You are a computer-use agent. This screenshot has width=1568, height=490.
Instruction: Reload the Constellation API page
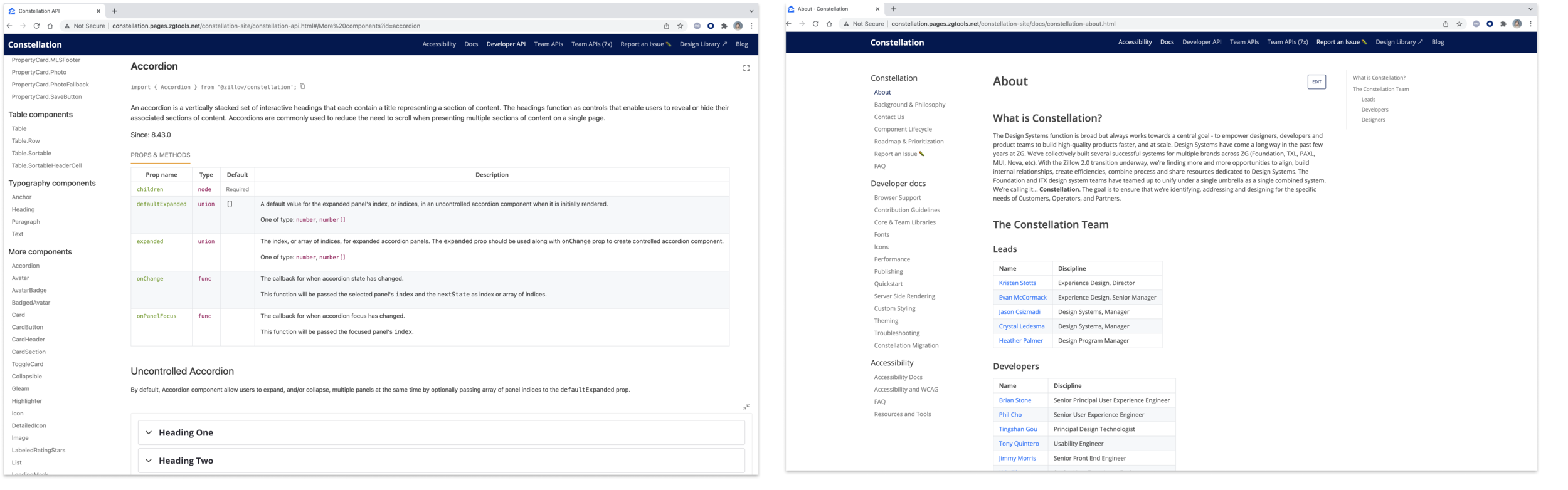(36, 26)
